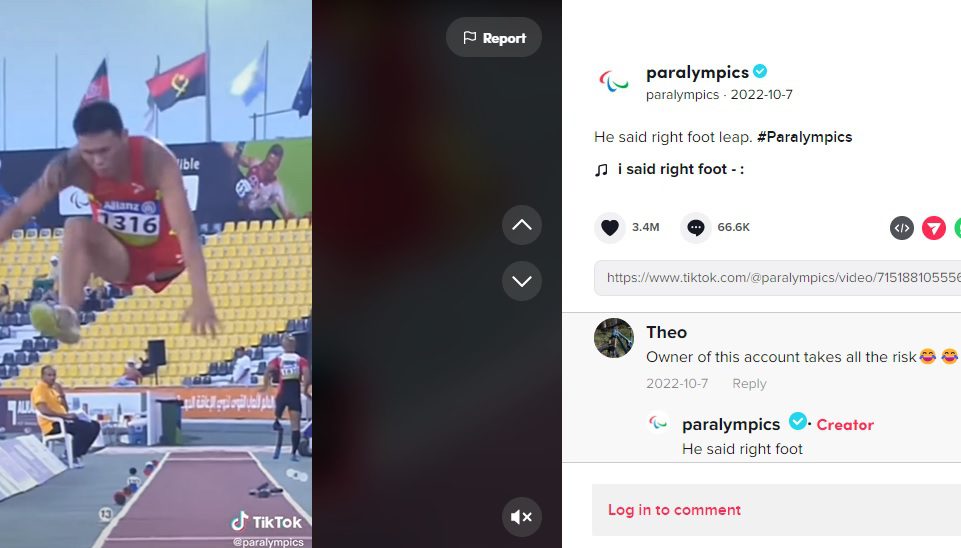Go to previous video with up chevron
Viewport: 961px width, 548px height.
tap(522, 225)
